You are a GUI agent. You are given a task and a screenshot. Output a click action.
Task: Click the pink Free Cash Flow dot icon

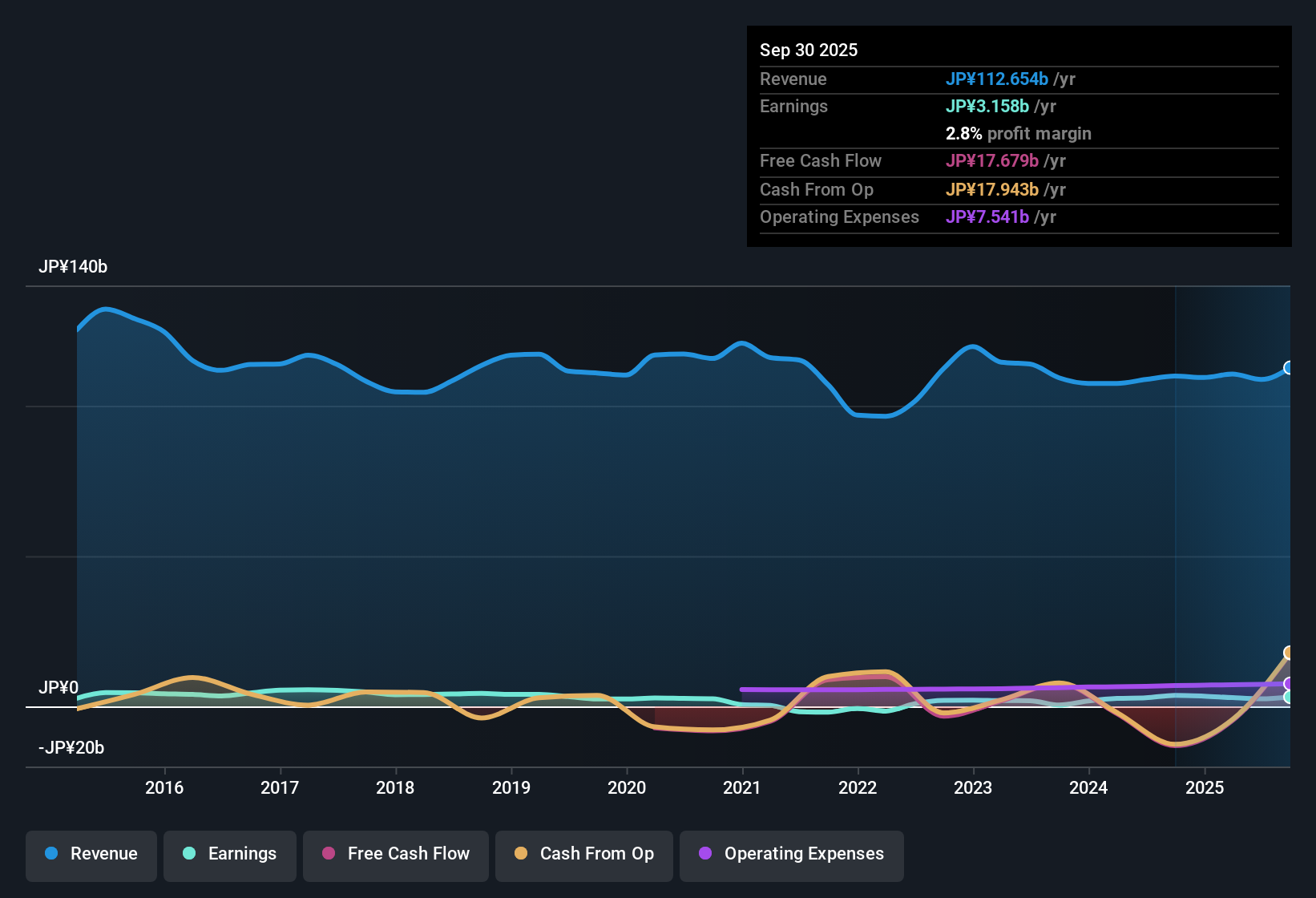click(328, 854)
